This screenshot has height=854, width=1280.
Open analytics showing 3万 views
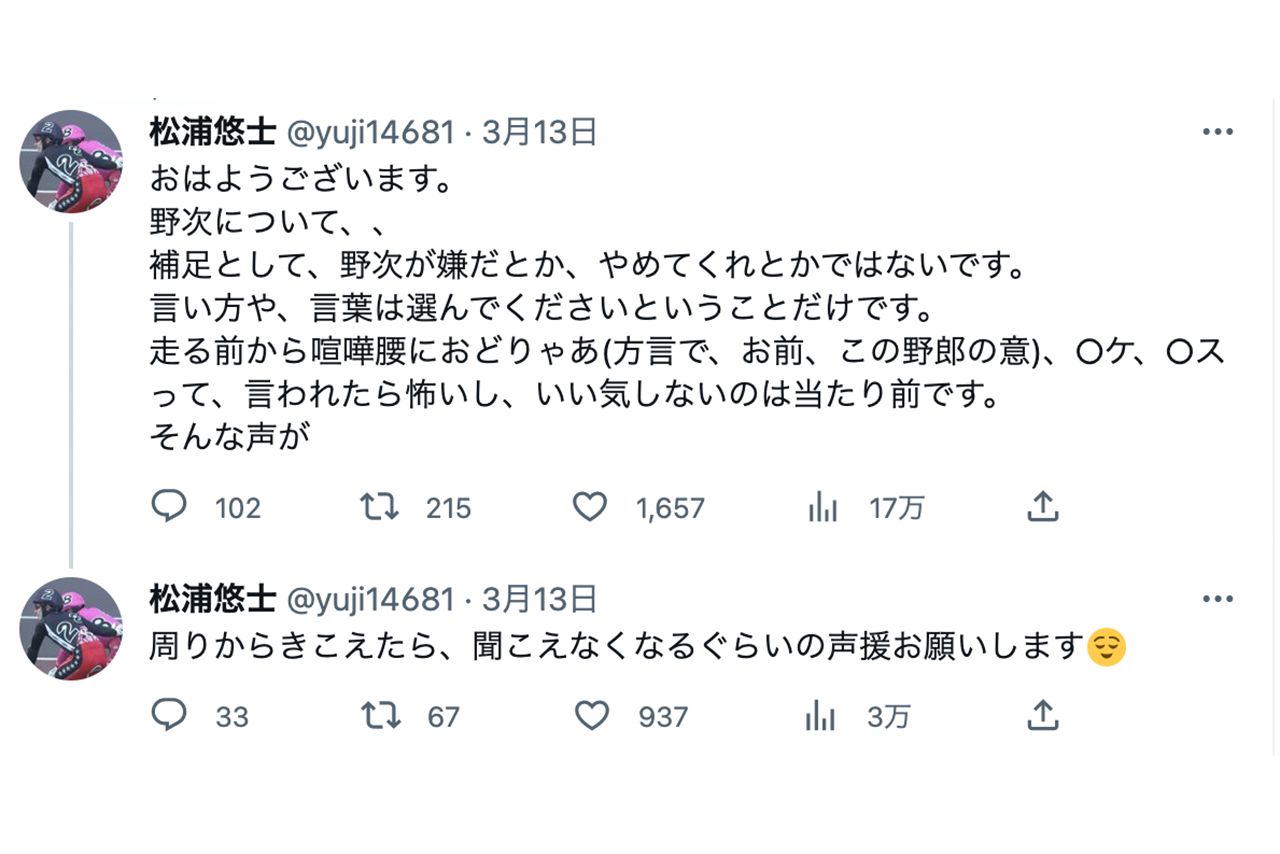coord(820,716)
